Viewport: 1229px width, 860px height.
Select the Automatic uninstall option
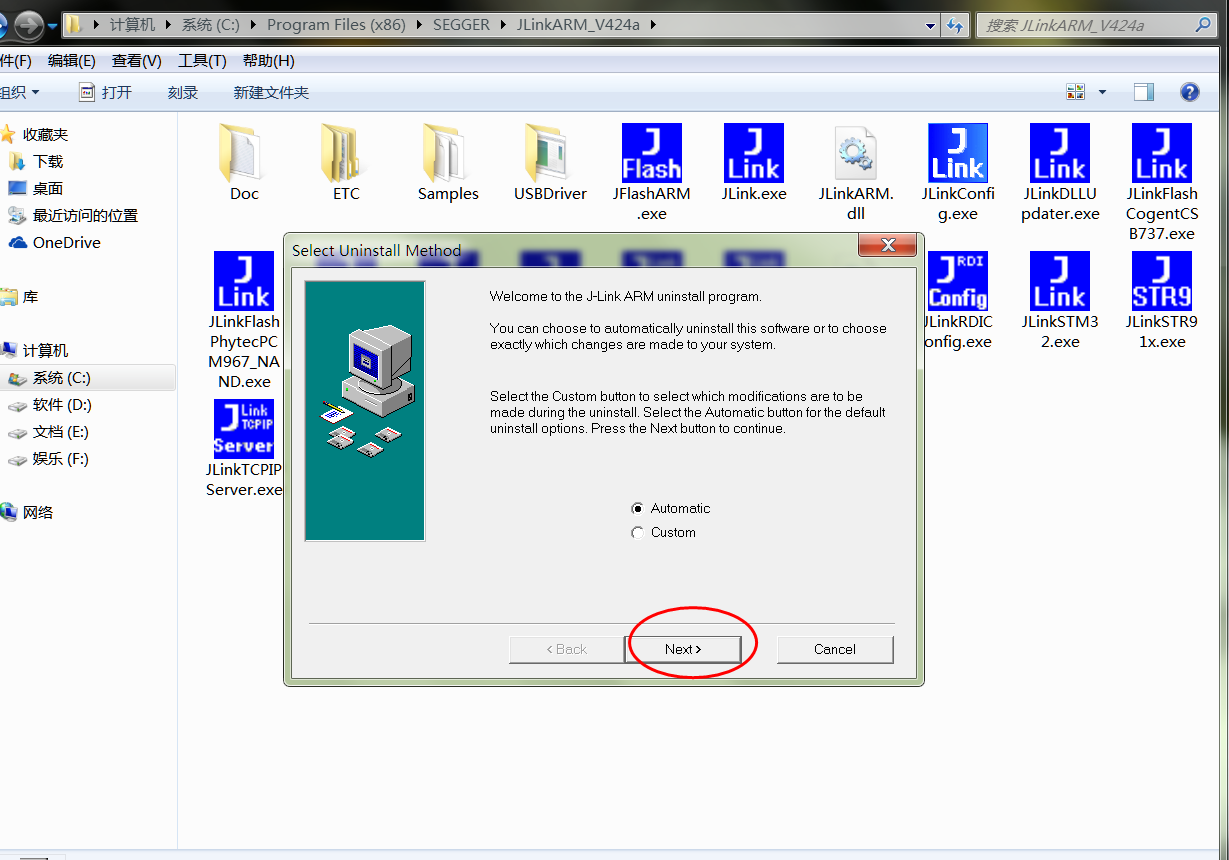click(637, 508)
